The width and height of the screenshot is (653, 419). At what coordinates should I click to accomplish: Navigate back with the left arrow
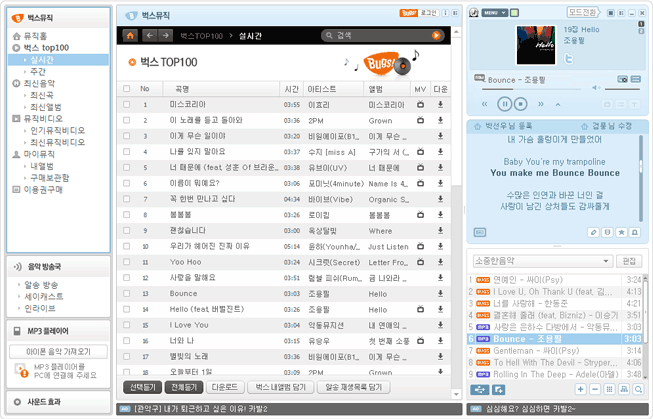point(150,35)
